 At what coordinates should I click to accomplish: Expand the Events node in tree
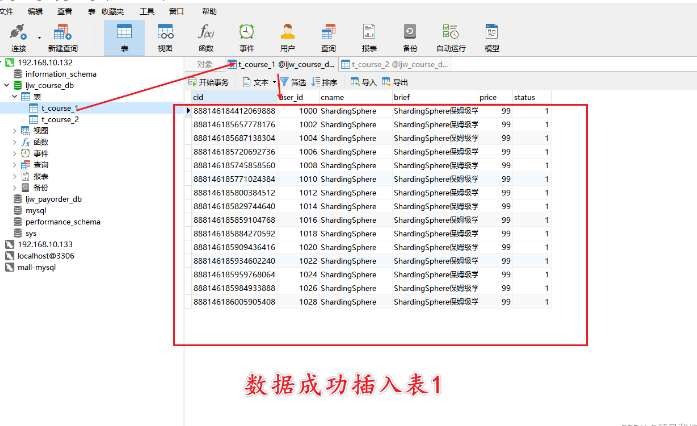point(14,153)
